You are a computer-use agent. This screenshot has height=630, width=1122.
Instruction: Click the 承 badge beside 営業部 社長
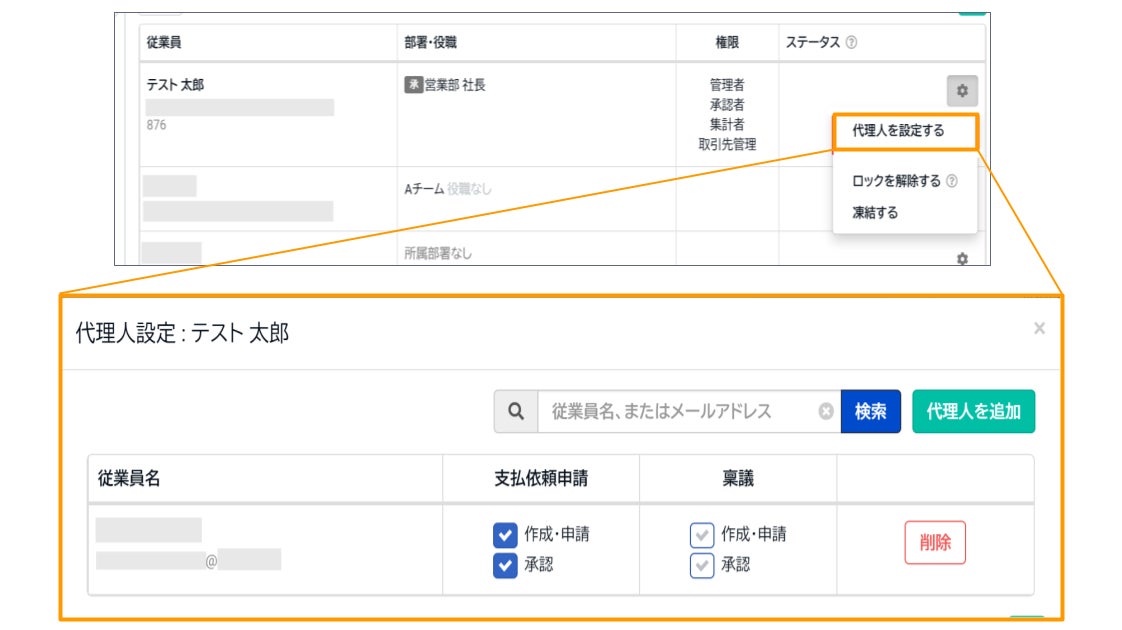[412, 85]
